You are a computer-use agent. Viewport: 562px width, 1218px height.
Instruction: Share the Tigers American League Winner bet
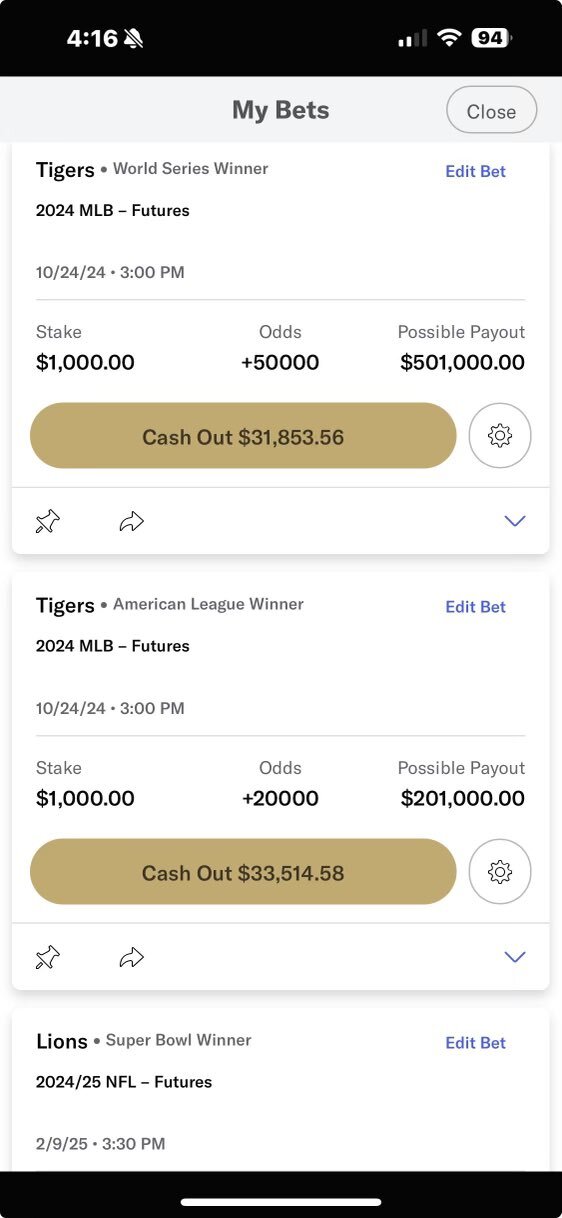click(132, 957)
